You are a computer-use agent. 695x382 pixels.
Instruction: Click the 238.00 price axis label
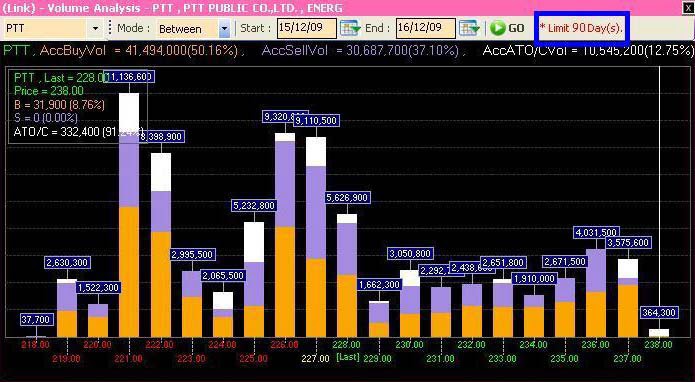[x=658, y=344]
